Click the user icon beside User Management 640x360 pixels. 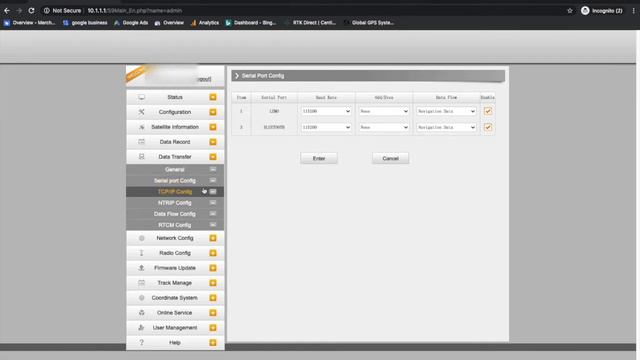[x=141, y=327]
